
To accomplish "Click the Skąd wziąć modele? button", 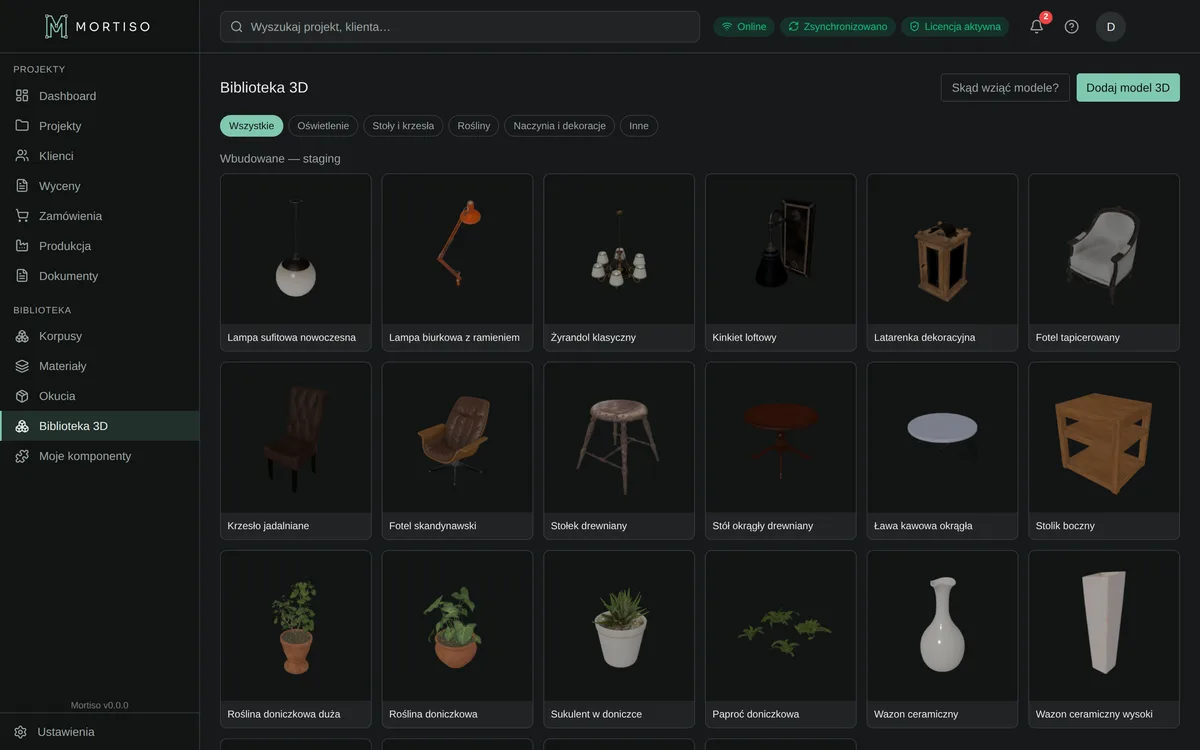I will click(1005, 88).
